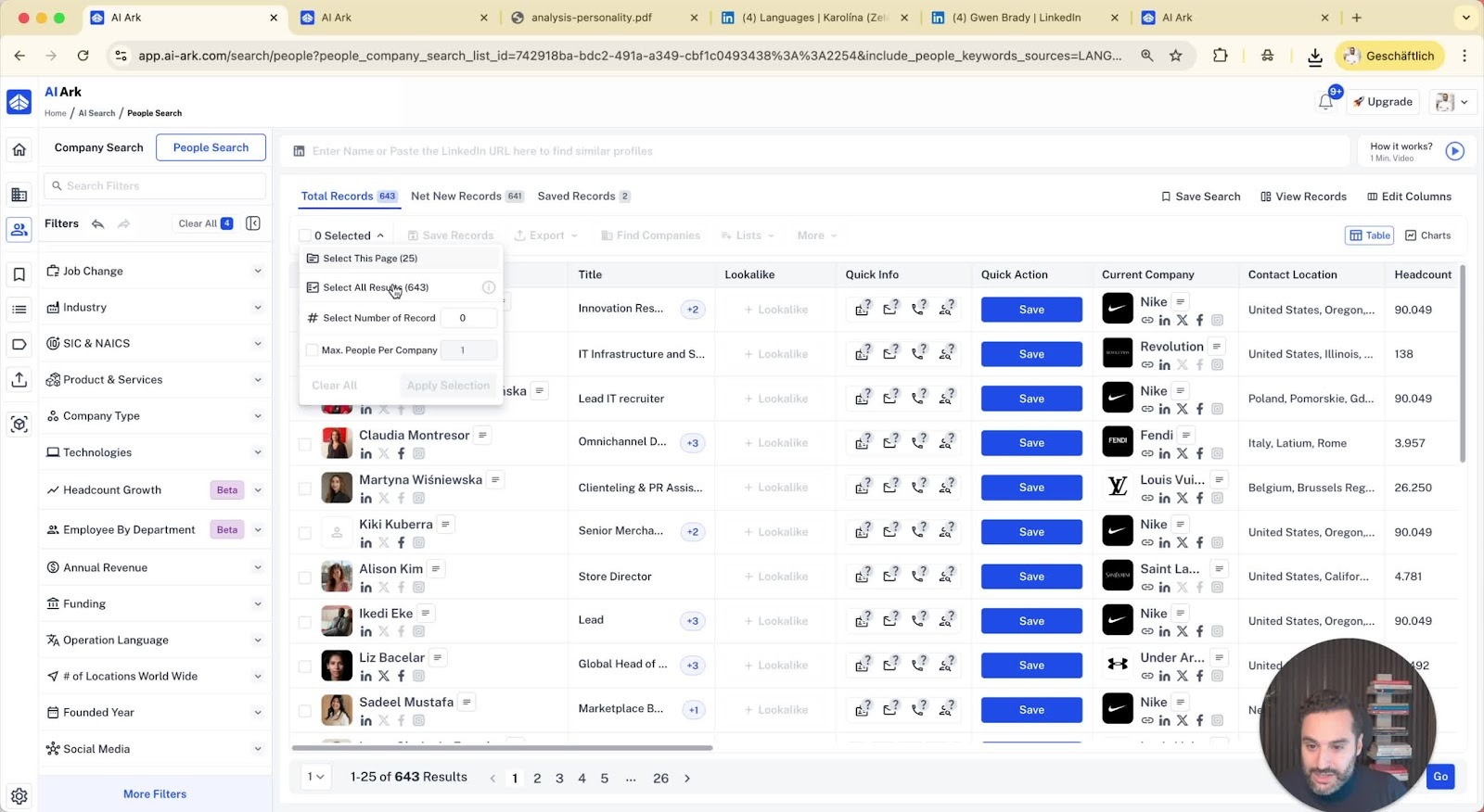This screenshot has height=812, width=1484.
Task: Click the upload icon in left sidebar
Action: pos(19,379)
